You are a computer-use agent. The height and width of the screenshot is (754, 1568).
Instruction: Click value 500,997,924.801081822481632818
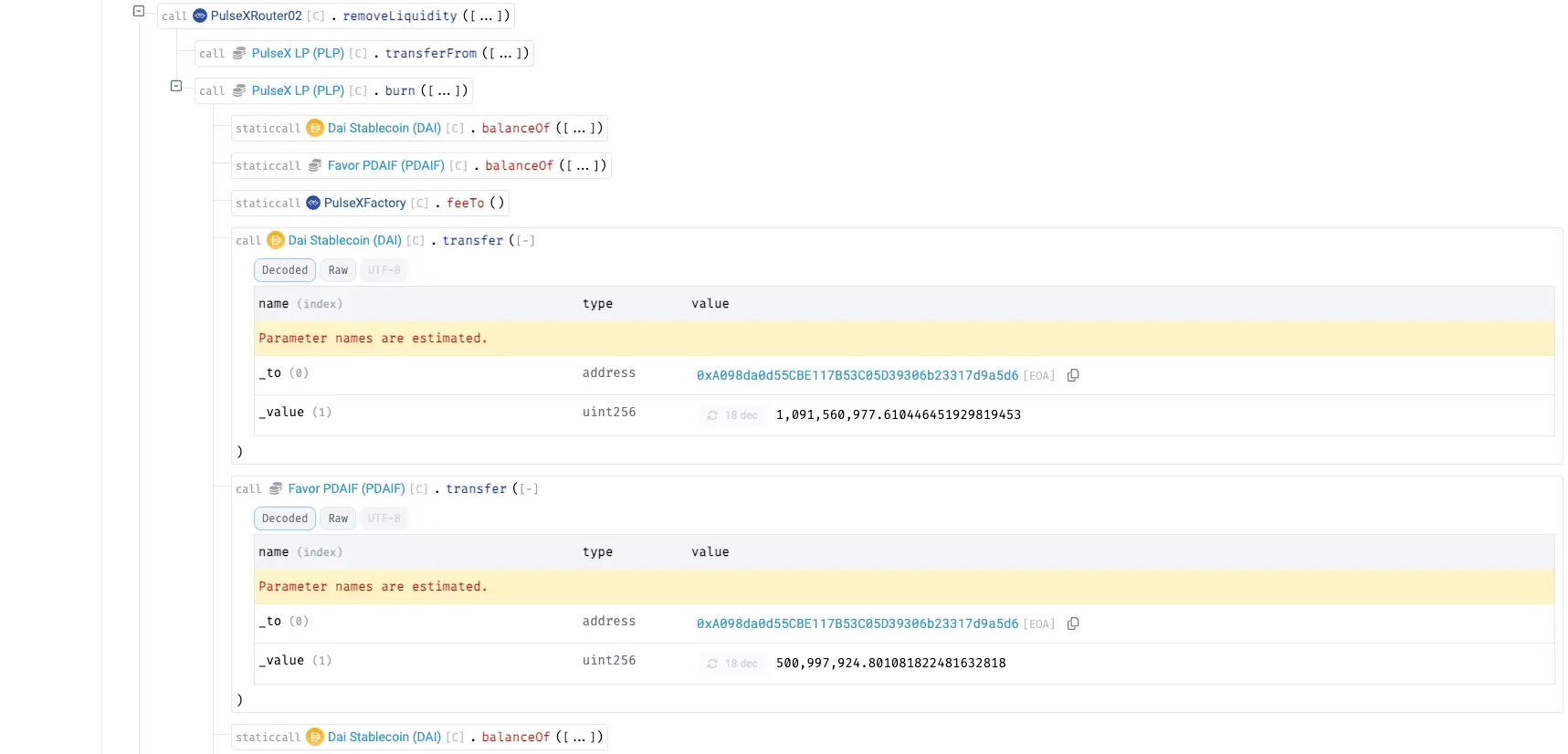891,663
